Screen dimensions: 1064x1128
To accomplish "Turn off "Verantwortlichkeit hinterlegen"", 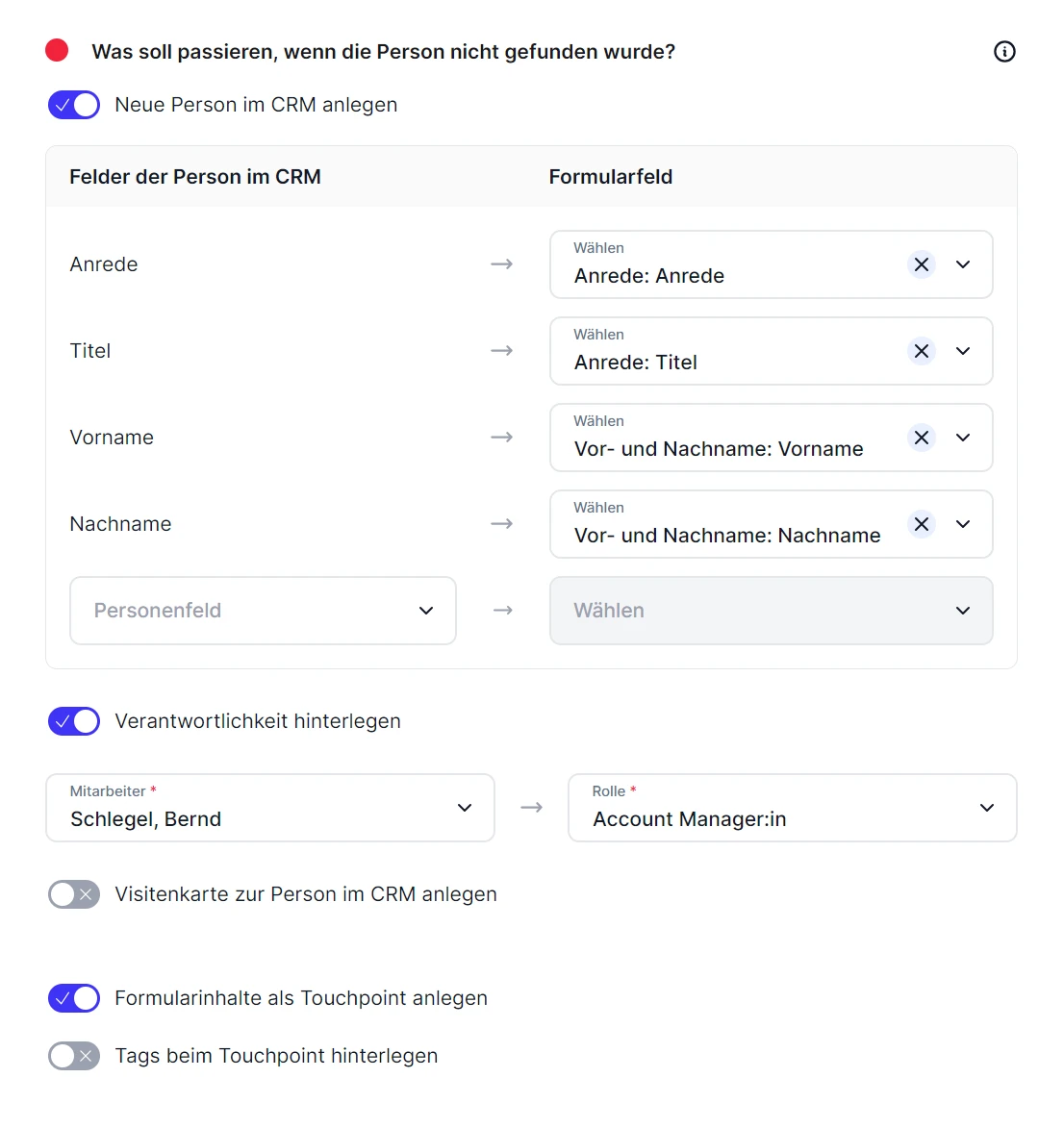I will pyautogui.click(x=74, y=721).
